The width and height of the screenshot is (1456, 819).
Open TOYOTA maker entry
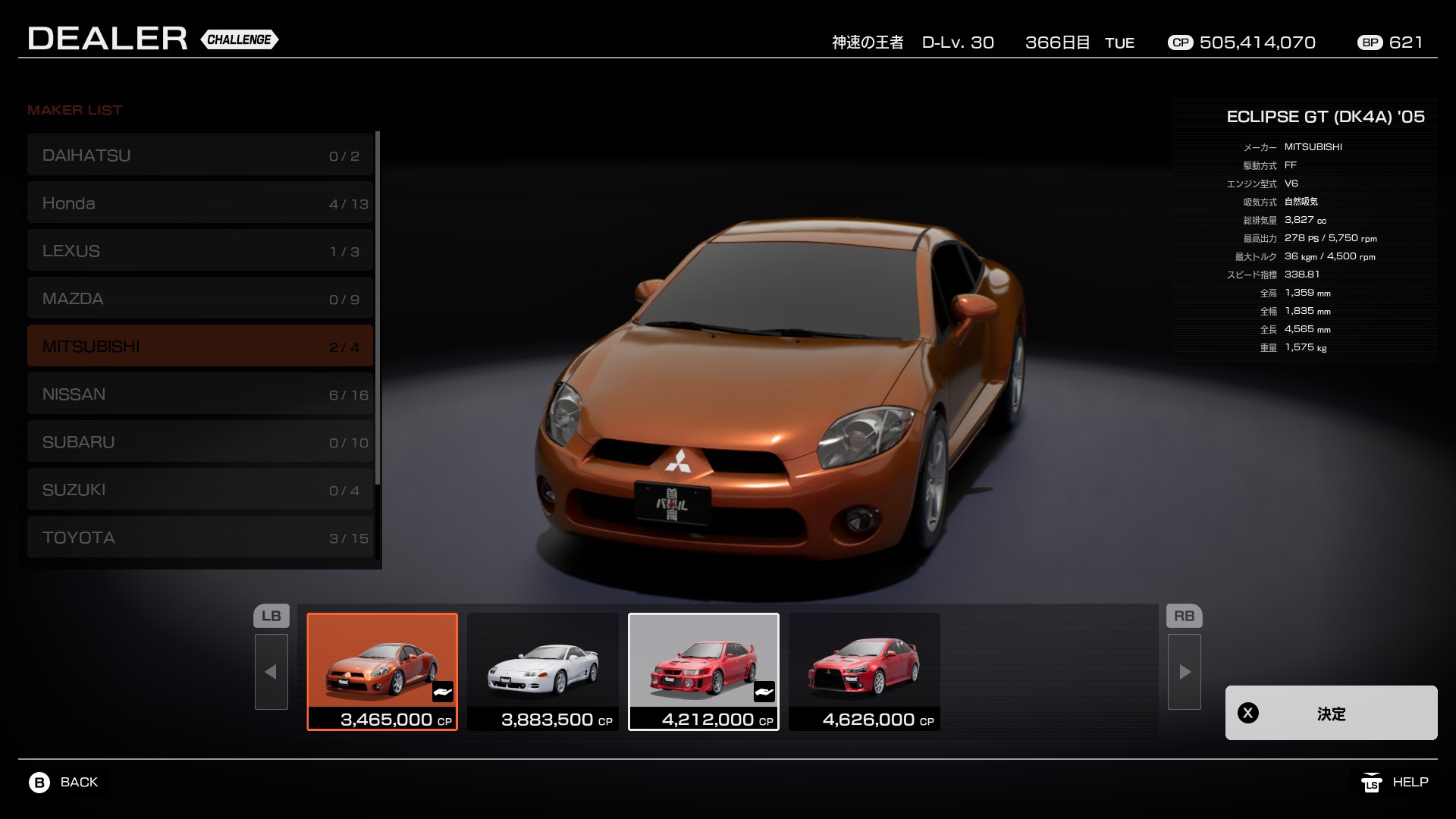(200, 538)
